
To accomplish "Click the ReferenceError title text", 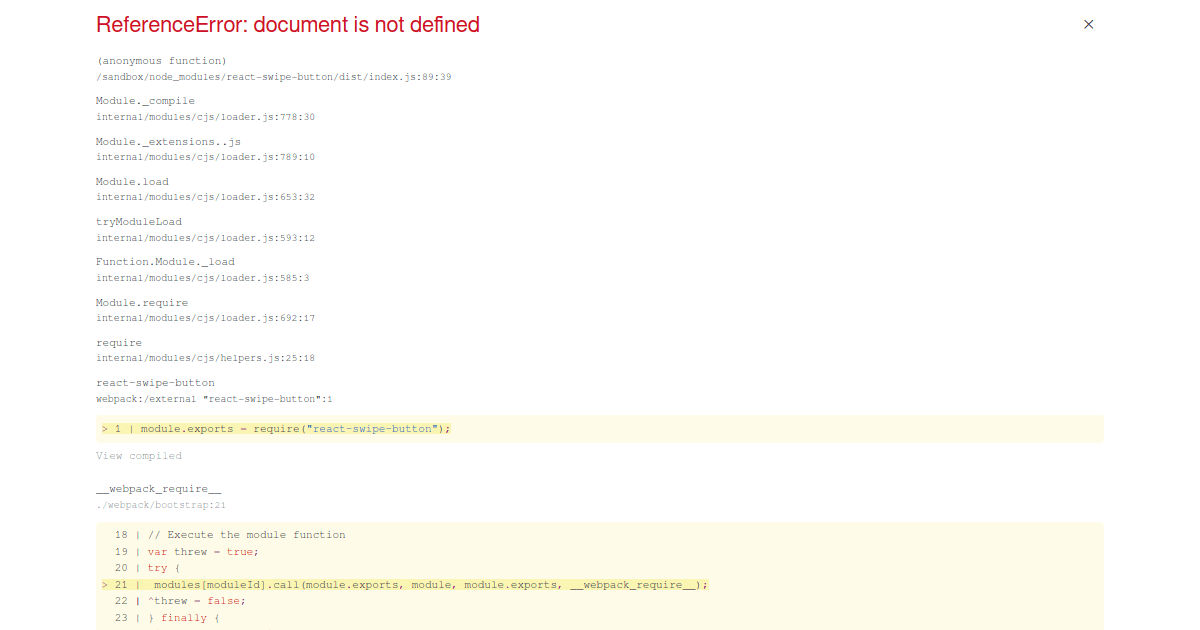I will [x=288, y=24].
